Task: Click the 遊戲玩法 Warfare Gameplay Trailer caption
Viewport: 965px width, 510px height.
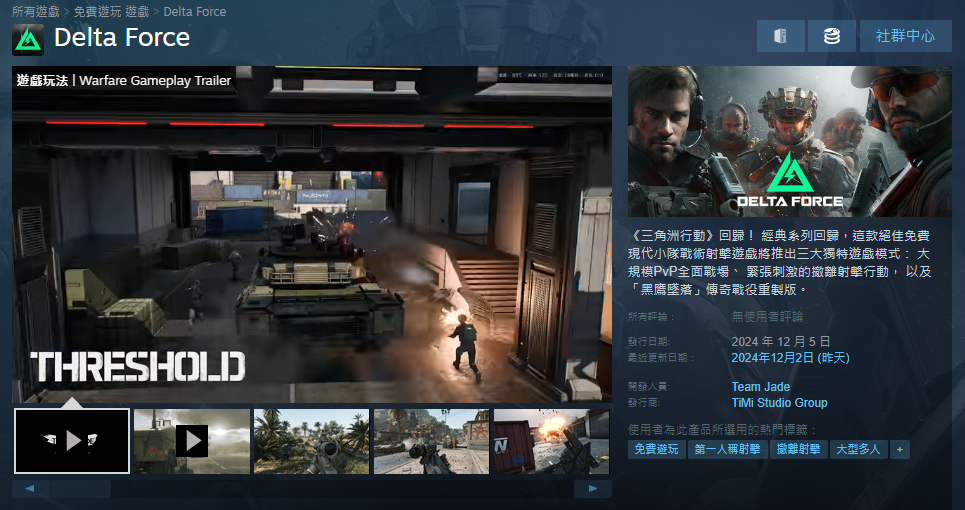Action: coord(124,81)
